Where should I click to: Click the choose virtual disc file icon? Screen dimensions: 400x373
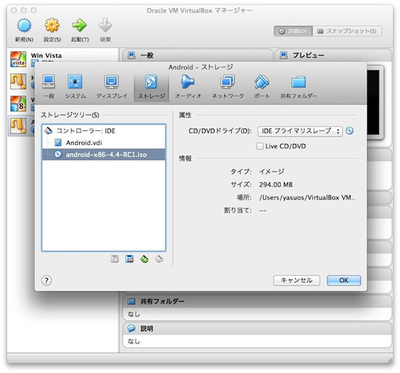tap(349, 131)
